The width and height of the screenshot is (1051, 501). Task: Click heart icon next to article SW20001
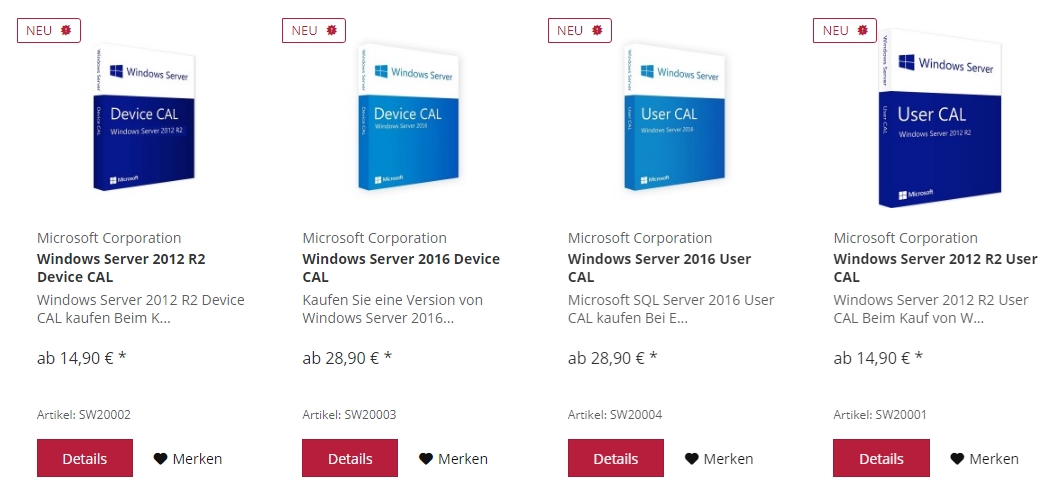point(956,459)
